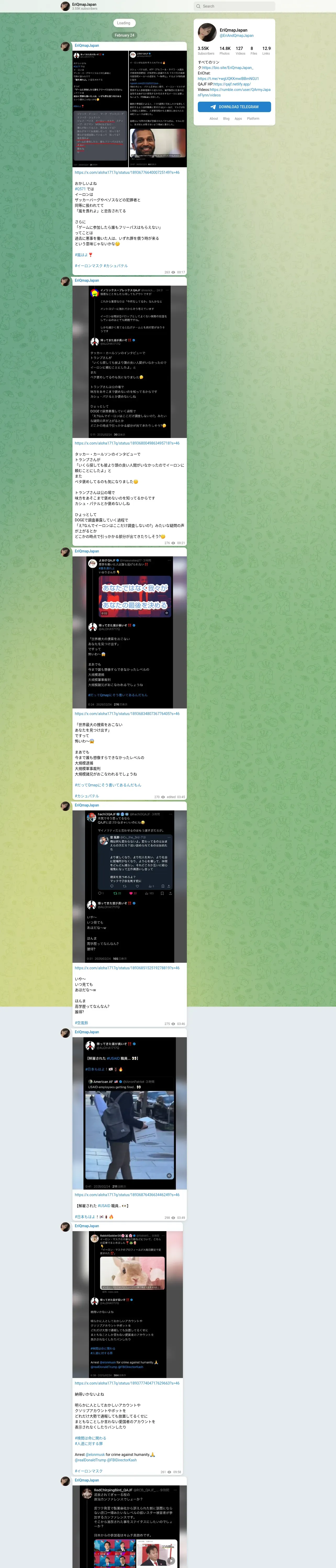Open the 03:49 post timestamp
Viewport: 336px width, 1568px height.
click(x=181, y=1218)
